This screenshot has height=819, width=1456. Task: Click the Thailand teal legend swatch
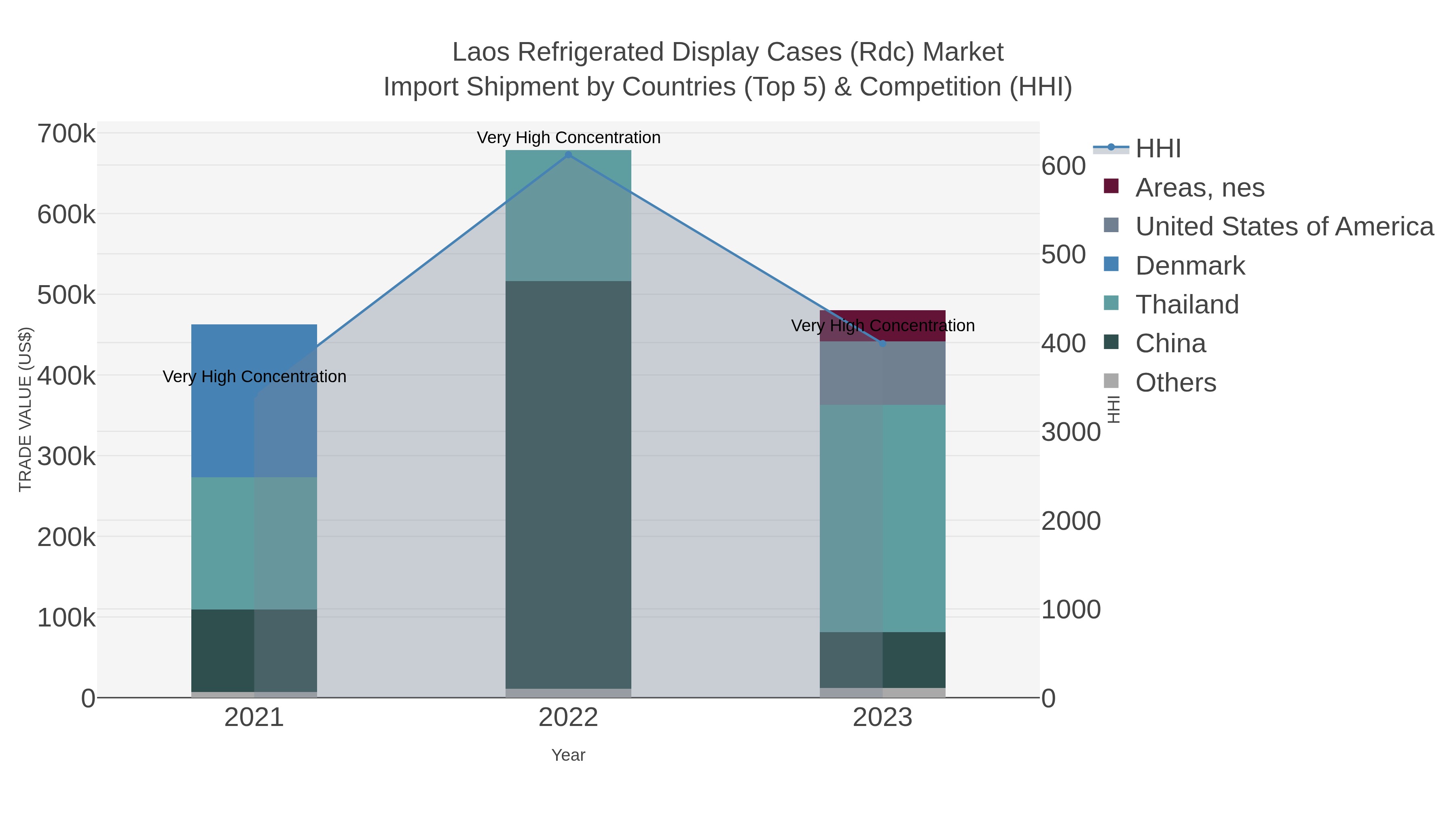coord(1111,303)
